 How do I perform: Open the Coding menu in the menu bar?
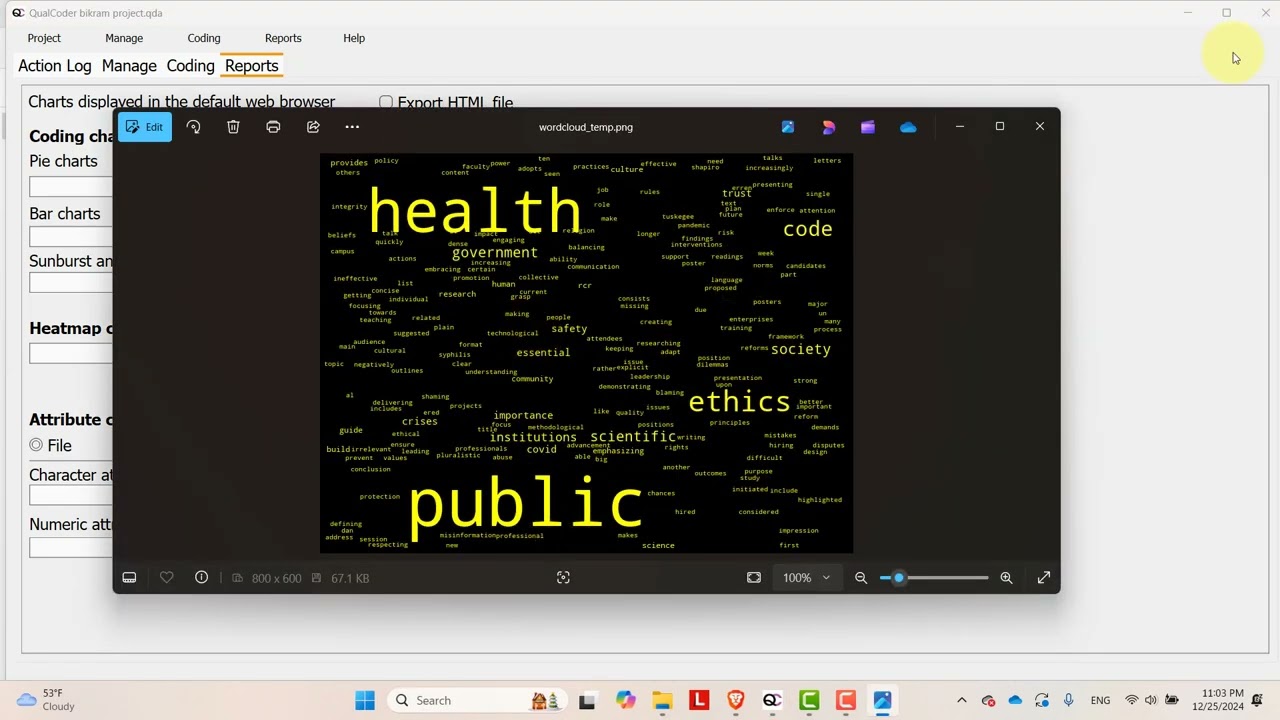[x=204, y=38]
